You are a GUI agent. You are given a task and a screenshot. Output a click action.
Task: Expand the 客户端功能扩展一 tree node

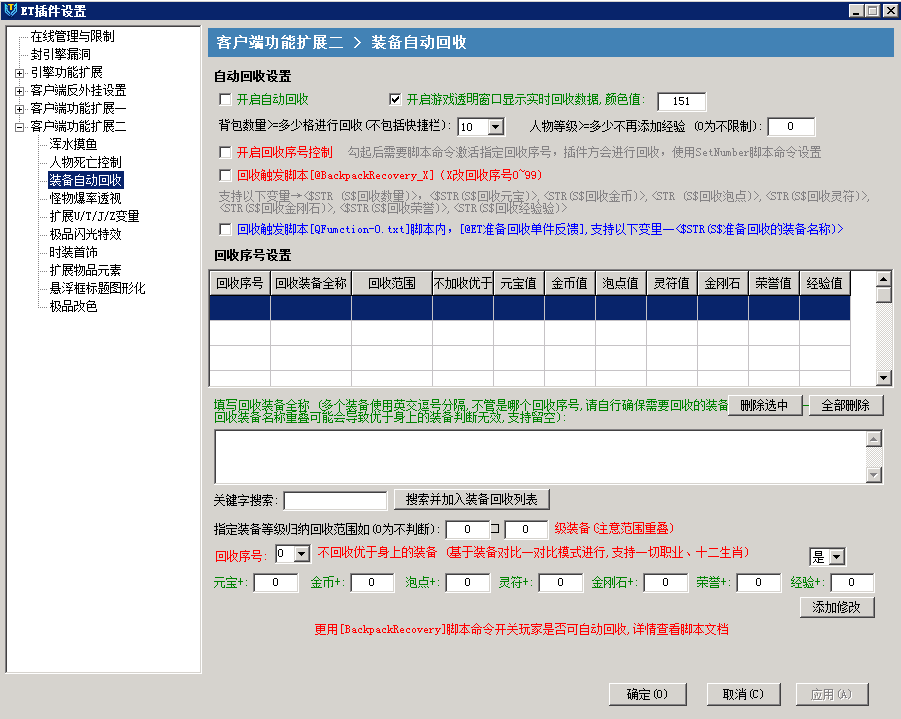point(20,109)
